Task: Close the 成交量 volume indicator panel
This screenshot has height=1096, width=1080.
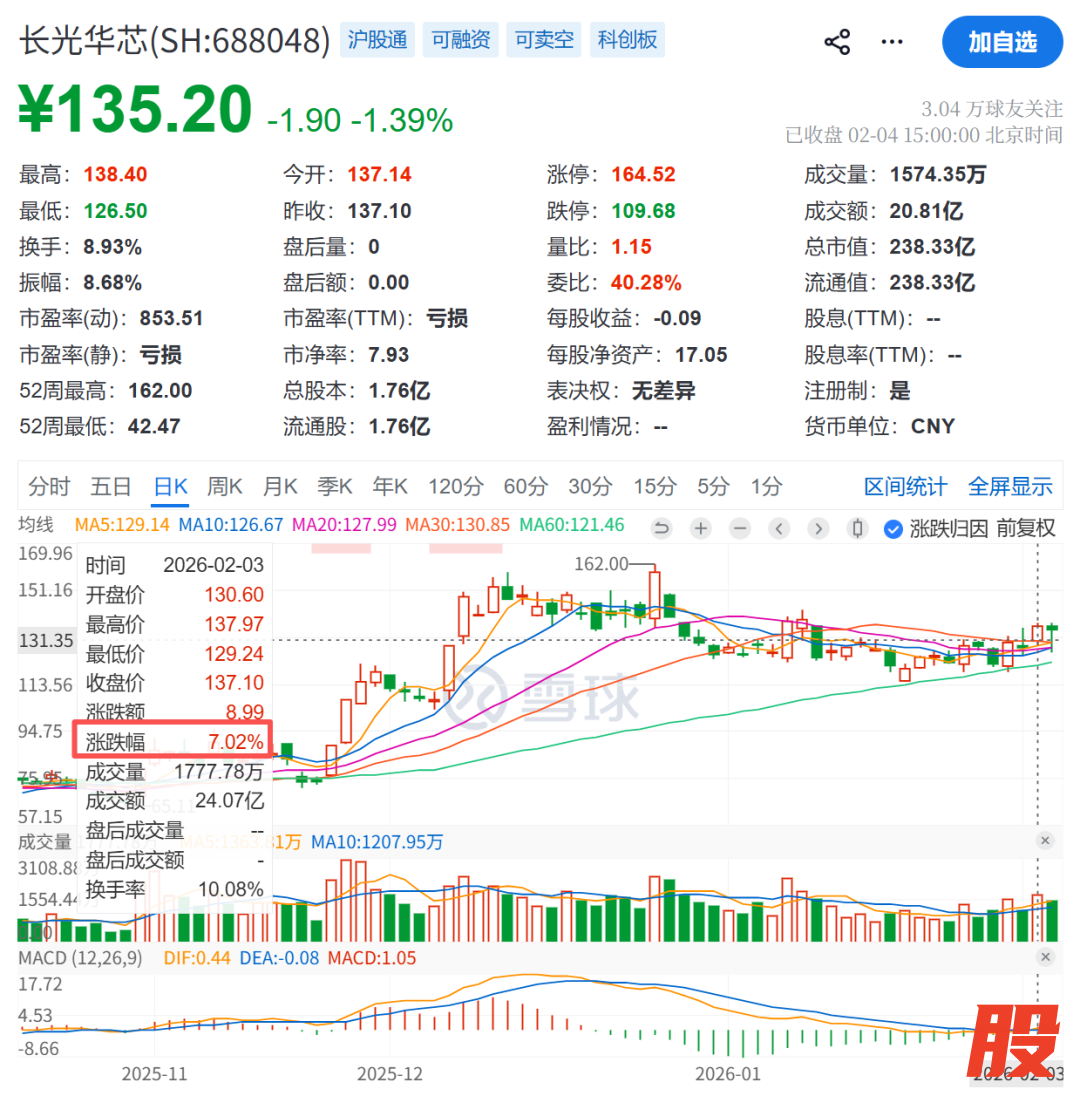Action: [1045, 841]
